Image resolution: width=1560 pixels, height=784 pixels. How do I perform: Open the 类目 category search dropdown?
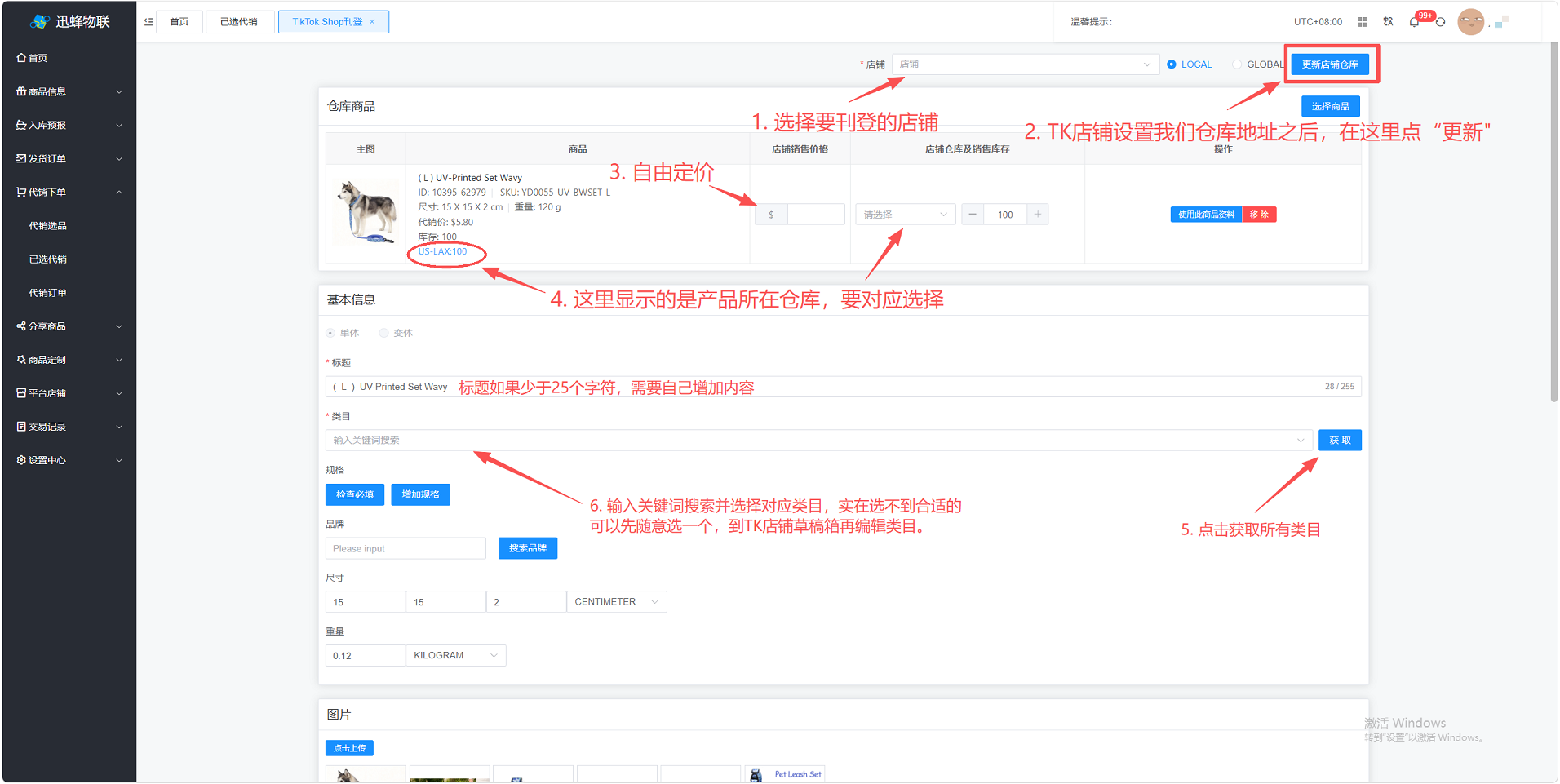point(819,441)
